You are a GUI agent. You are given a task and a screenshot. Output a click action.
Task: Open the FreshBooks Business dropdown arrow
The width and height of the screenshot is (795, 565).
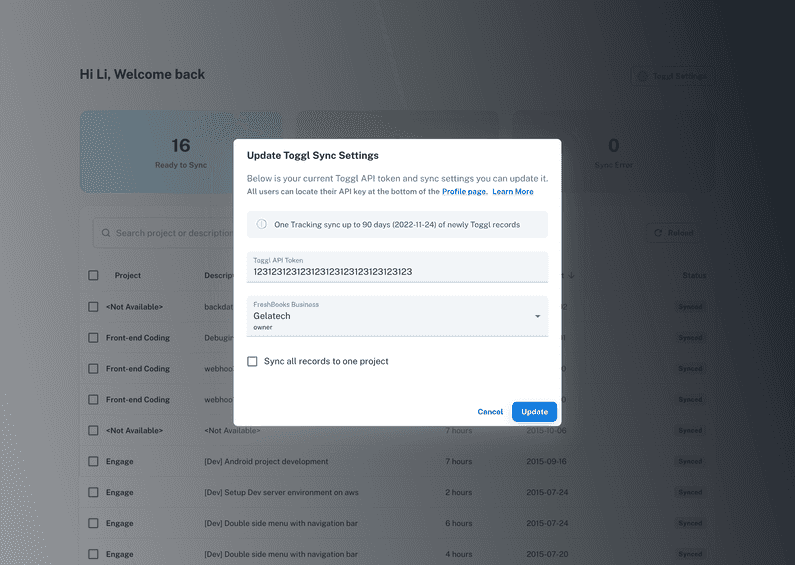[x=537, y=316]
